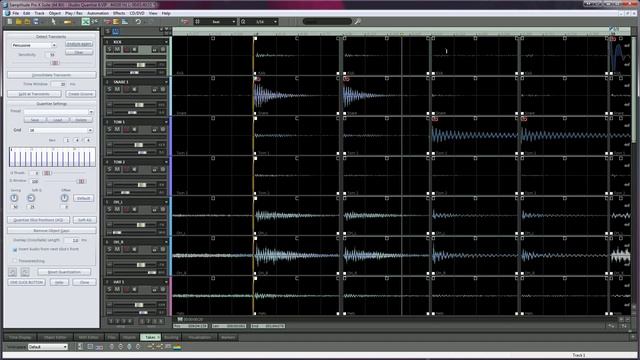Mute the OH_L track
Screen dimensions: 640x360
click(x=117, y=209)
